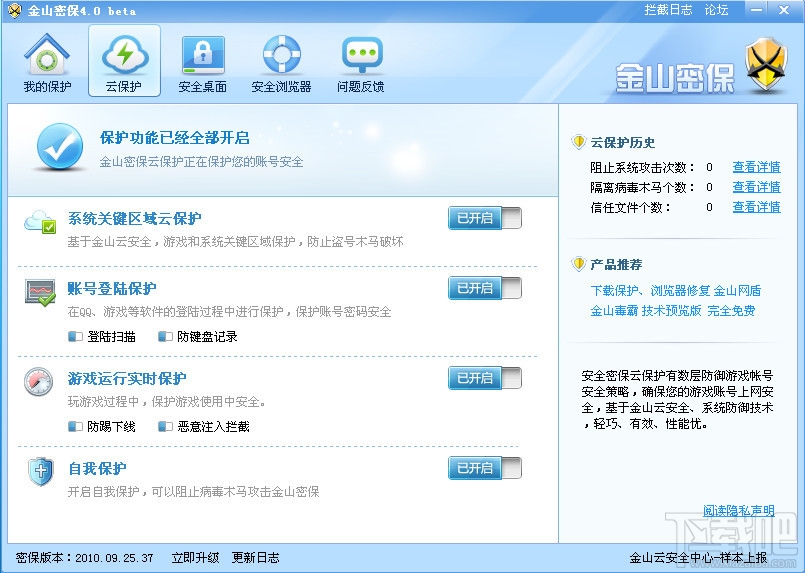Open the 安全浏览器 lifebuoy icon
The image size is (805, 573).
point(281,54)
